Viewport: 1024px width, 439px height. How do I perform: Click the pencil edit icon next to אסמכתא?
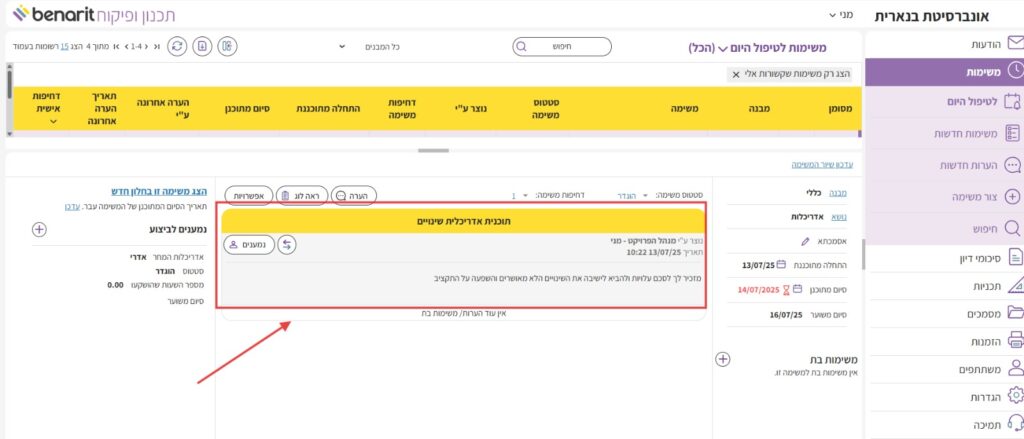click(x=806, y=241)
